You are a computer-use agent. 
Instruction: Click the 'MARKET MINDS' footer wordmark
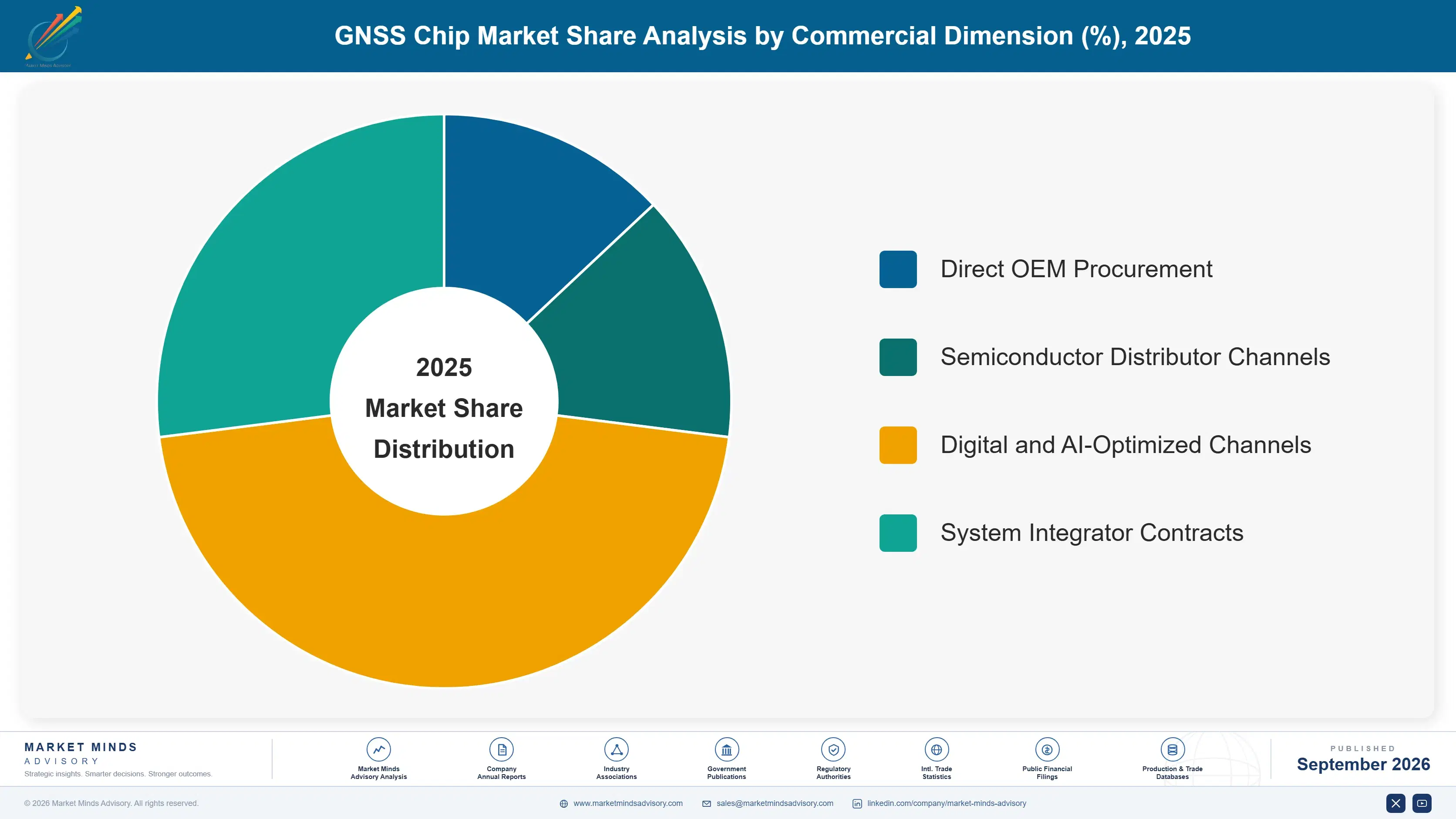point(81,747)
